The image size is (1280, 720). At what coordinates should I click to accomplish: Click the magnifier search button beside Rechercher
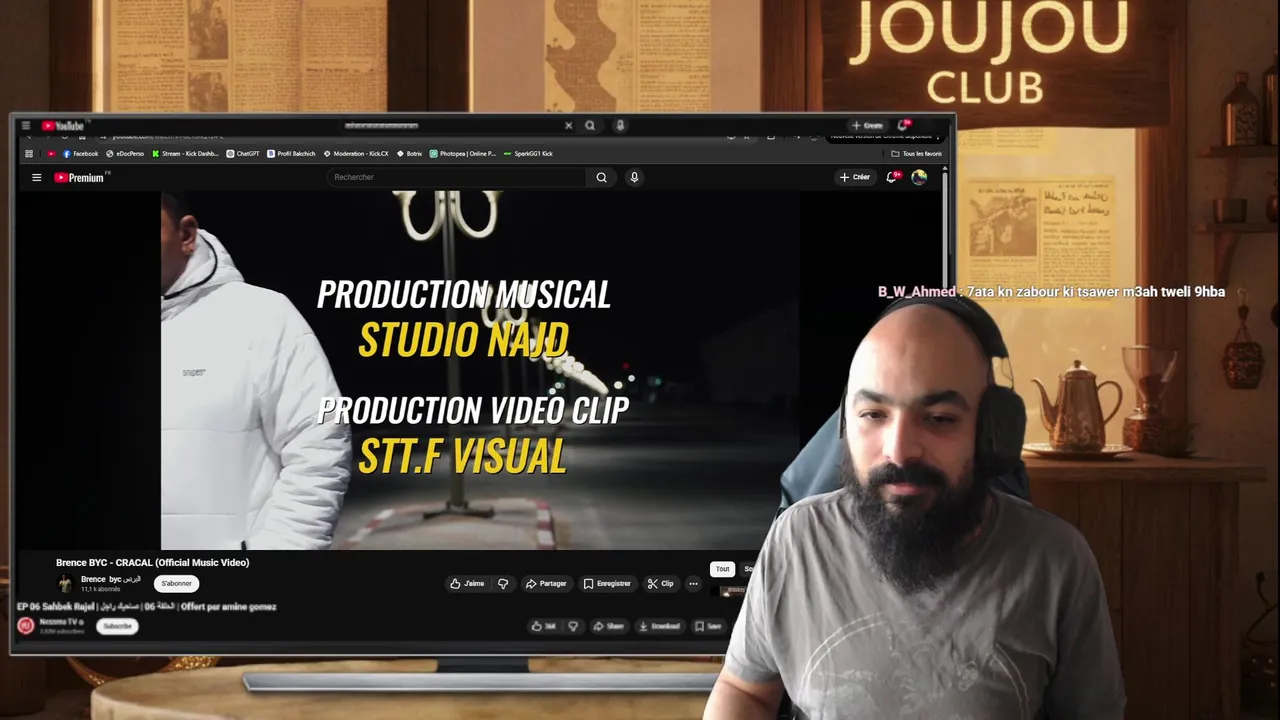click(x=601, y=177)
